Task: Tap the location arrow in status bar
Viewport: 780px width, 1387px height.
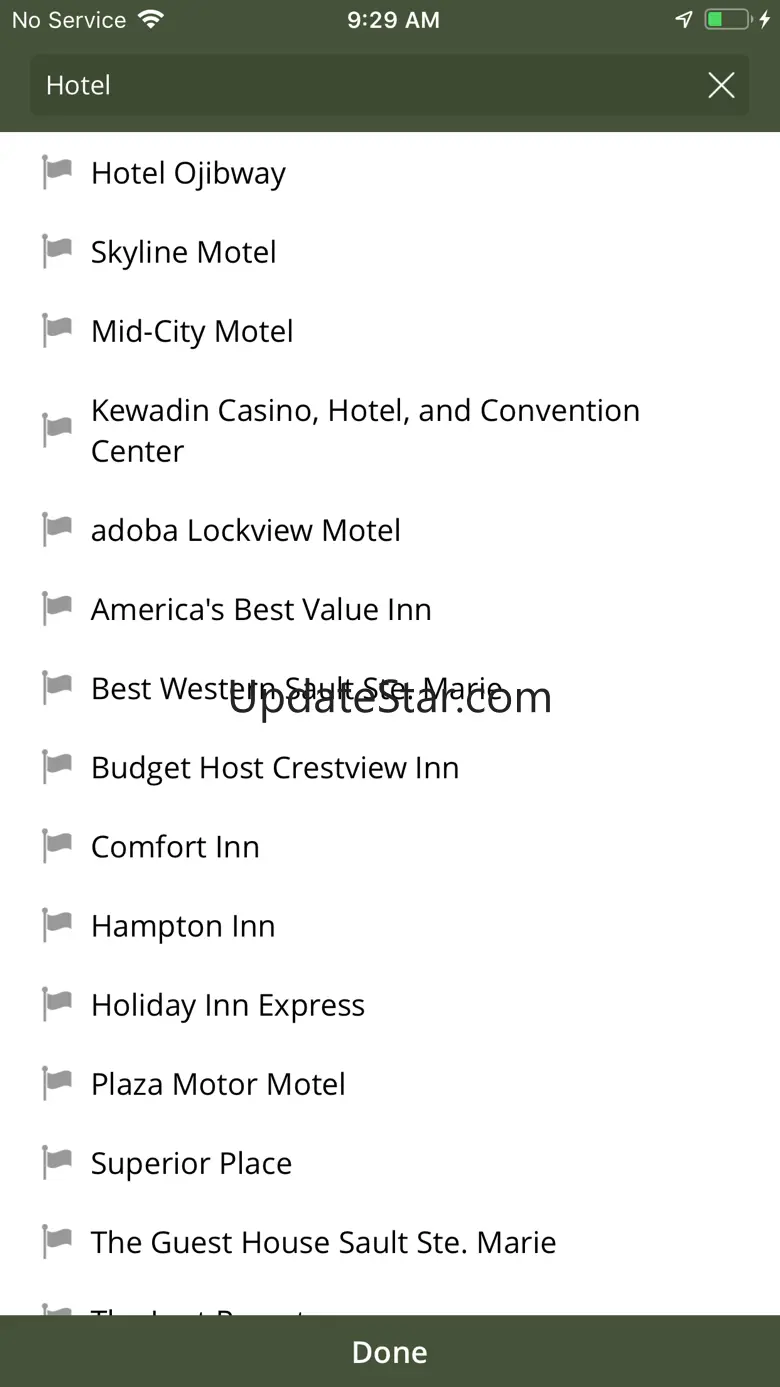Action: pos(684,20)
